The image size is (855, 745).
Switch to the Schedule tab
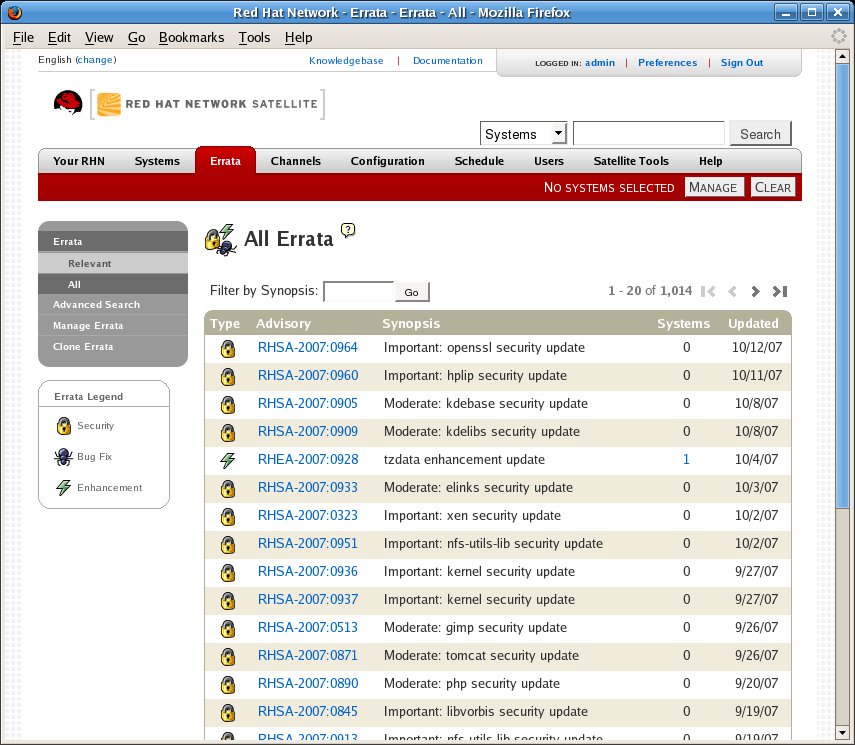(x=479, y=161)
